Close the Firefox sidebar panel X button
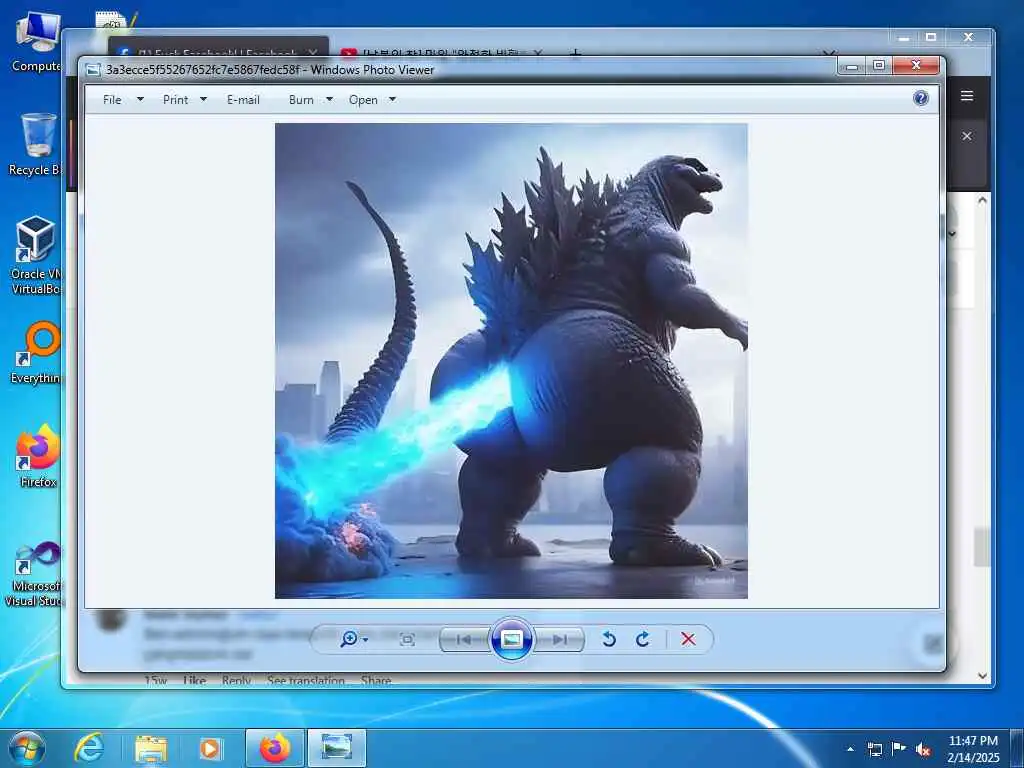 click(967, 136)
